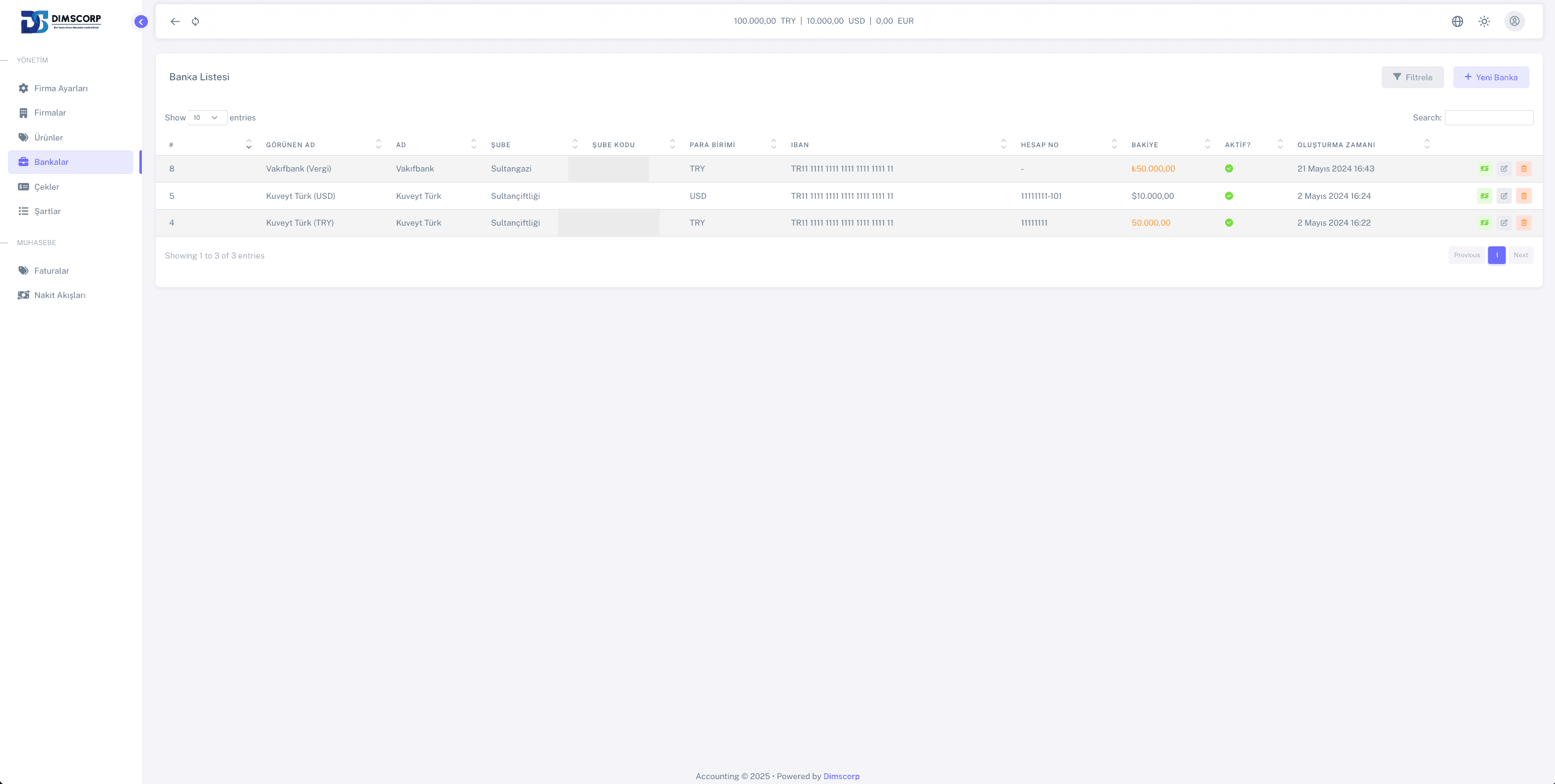Open the user profile avatar menu
This screenshot has height=784, width=1555.
tap(1514, 21)
